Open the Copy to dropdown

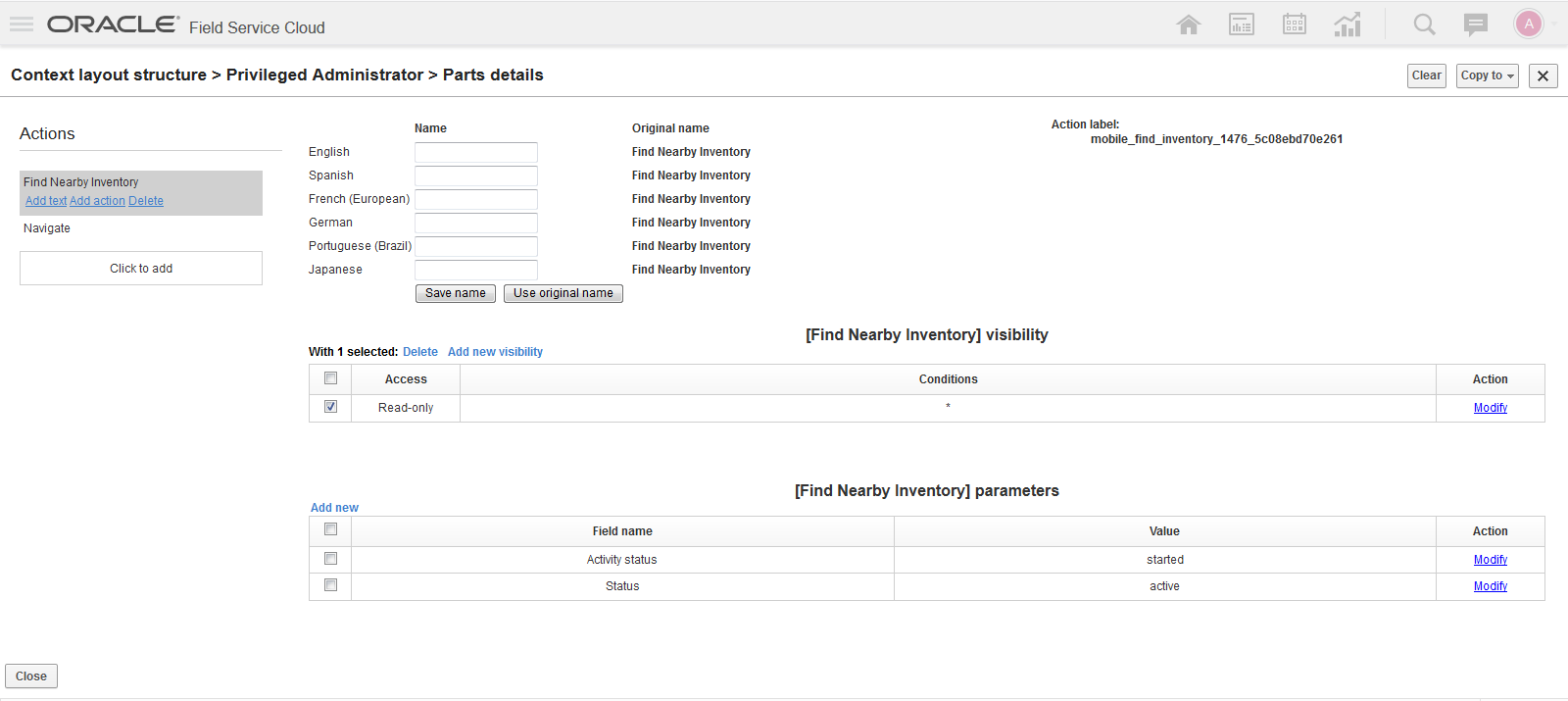(x=1488, y=75)
